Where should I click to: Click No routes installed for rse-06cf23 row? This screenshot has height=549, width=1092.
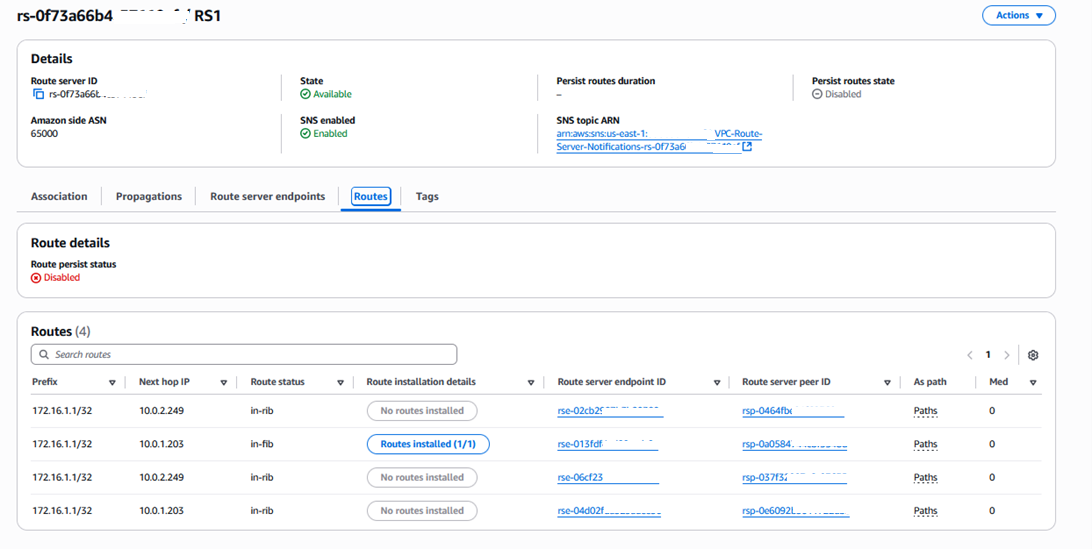pos(422,477)
